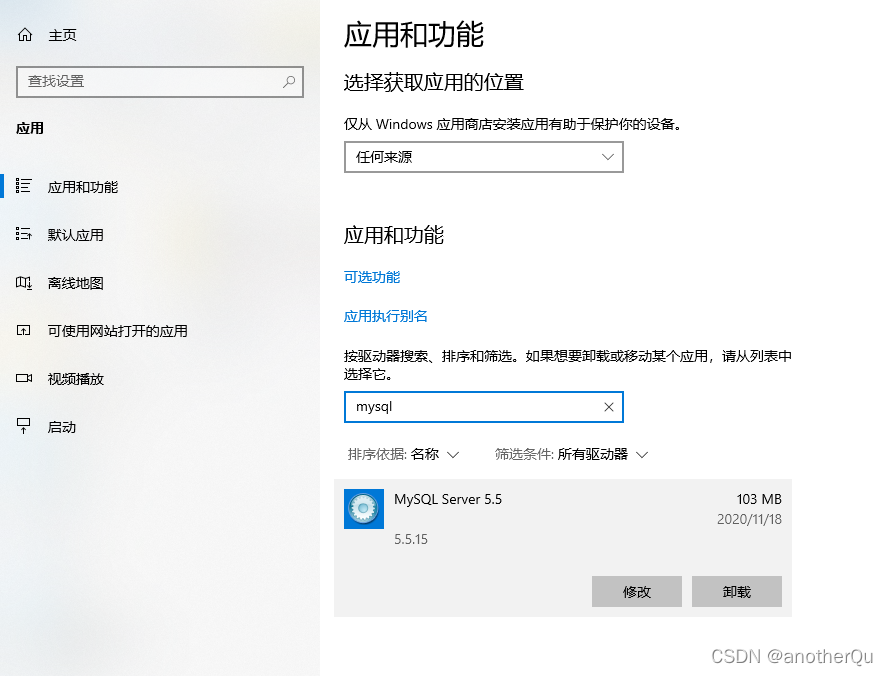
Task: Open the 筛选条件: 所有驱动器 filter dropdown
Action: point(571,454)
